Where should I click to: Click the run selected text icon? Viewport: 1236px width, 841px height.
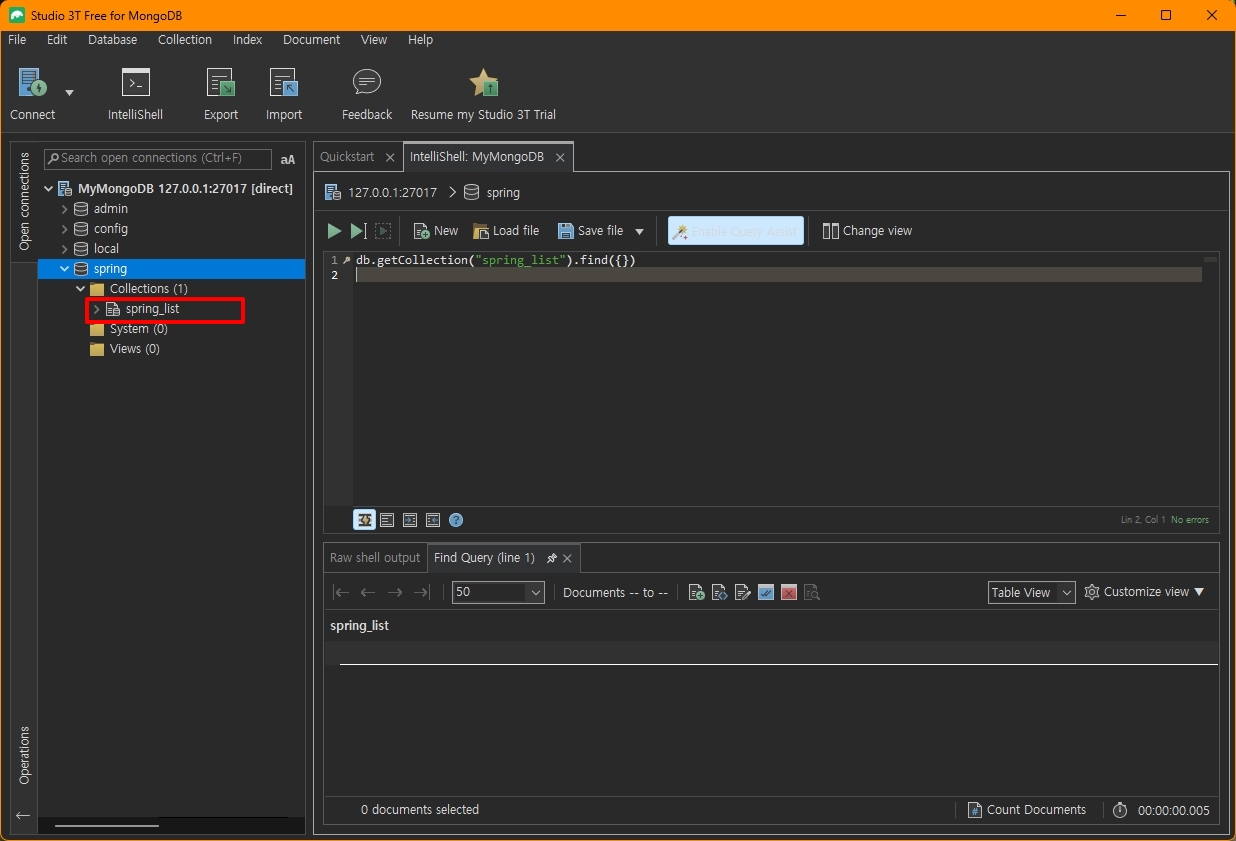tap(383, 231)
